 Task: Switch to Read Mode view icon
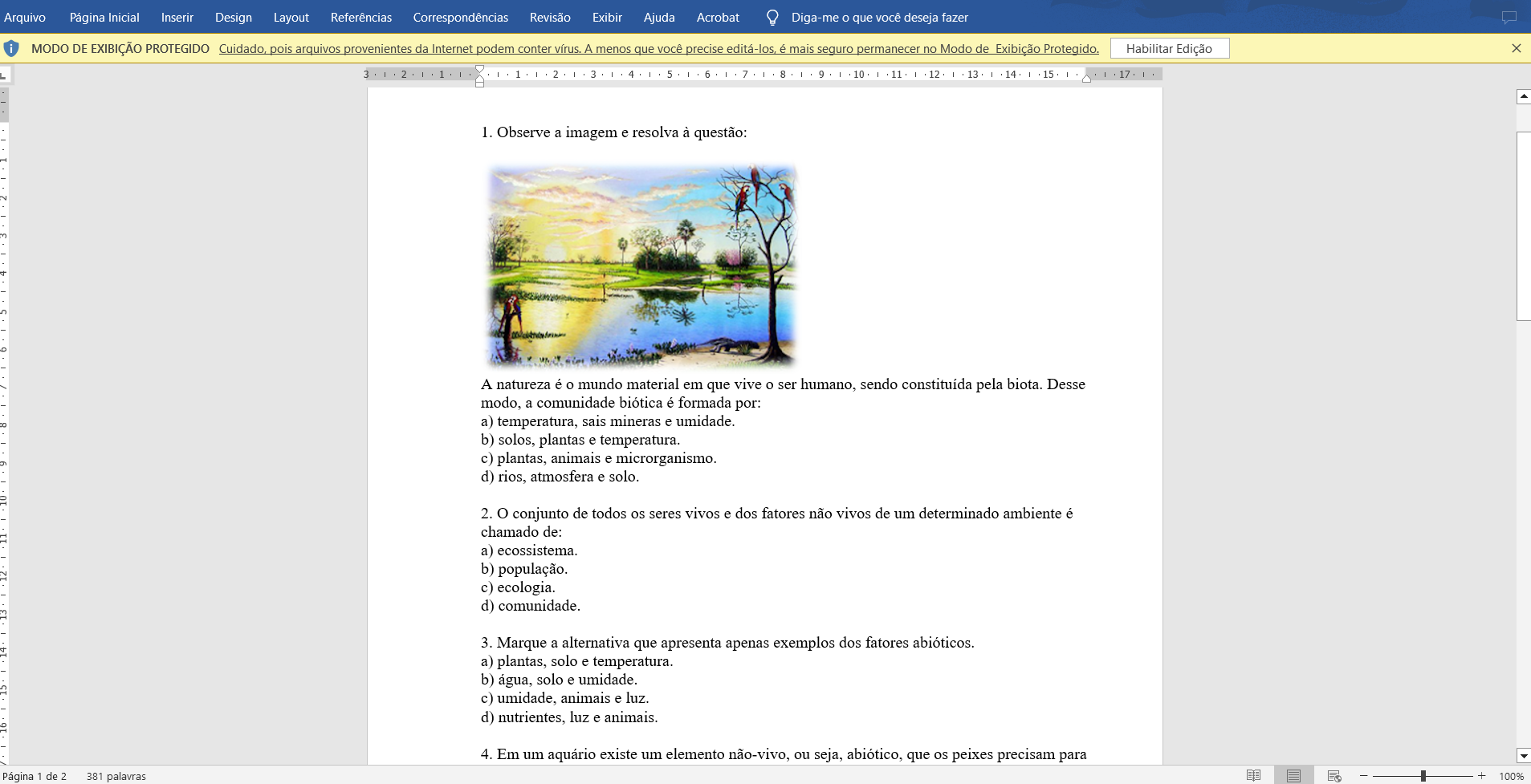pyautogui.click(x=1253, y=775)
